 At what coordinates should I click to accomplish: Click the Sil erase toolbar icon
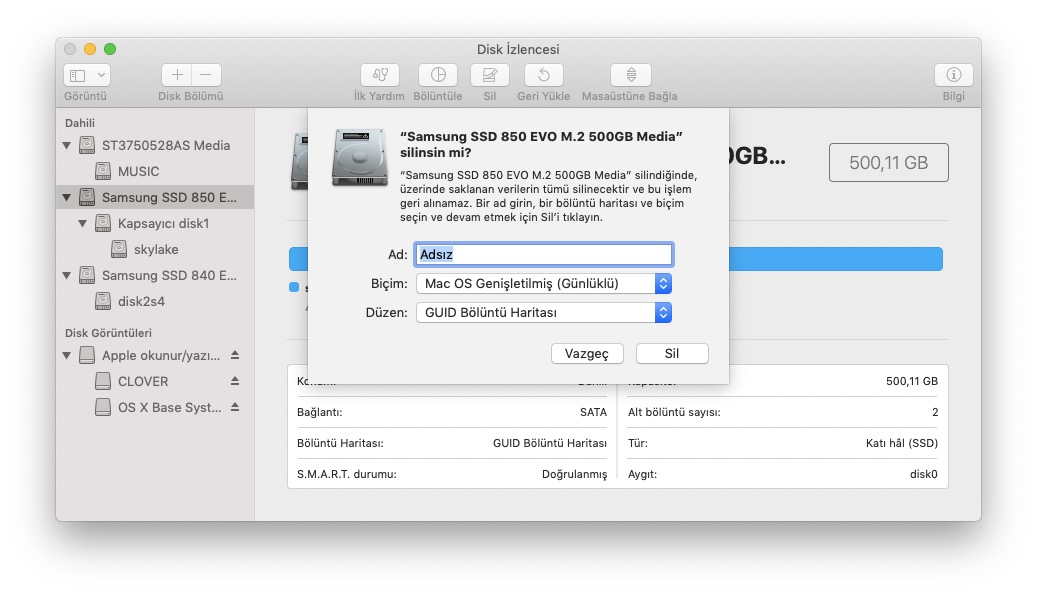pos(489,75)
